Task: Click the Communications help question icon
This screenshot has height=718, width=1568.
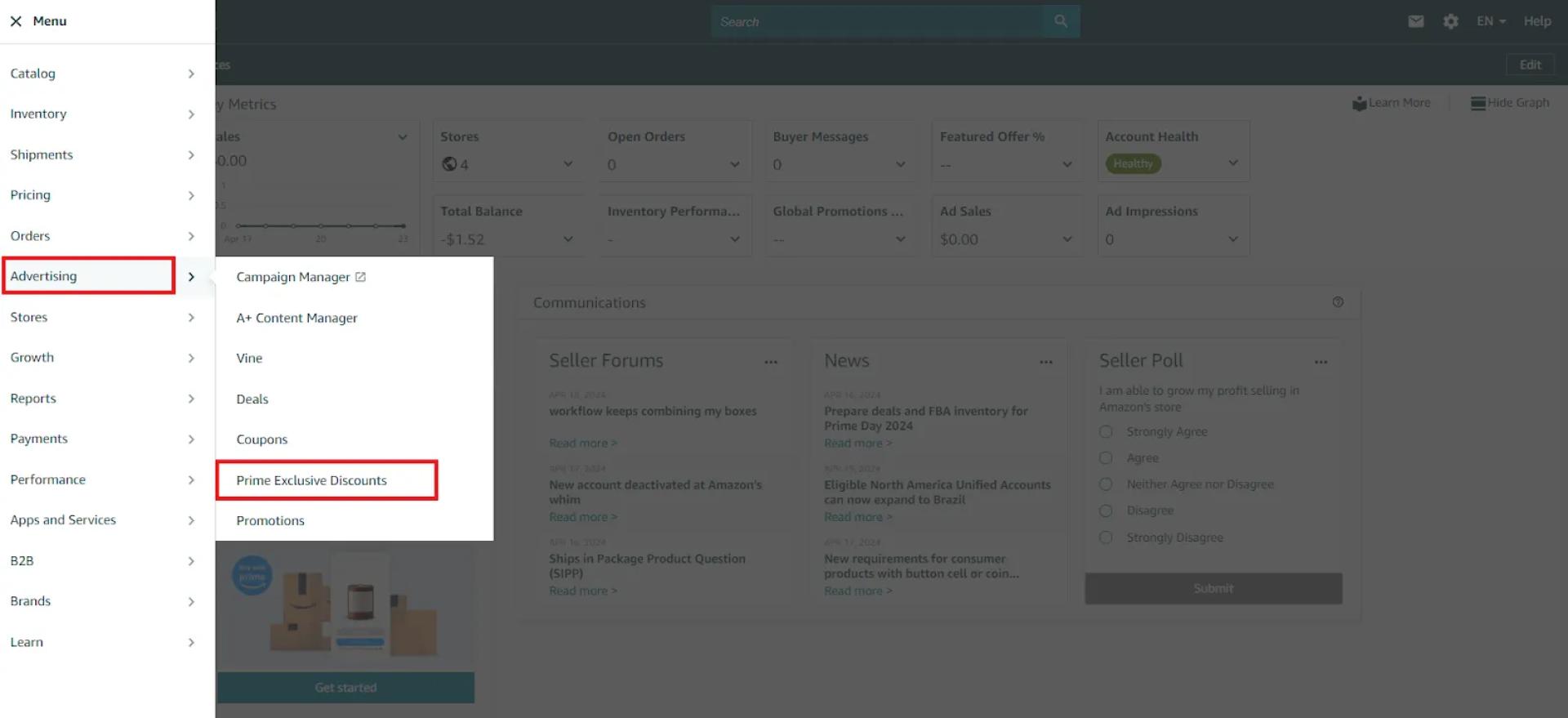Action: point(1338,302)
